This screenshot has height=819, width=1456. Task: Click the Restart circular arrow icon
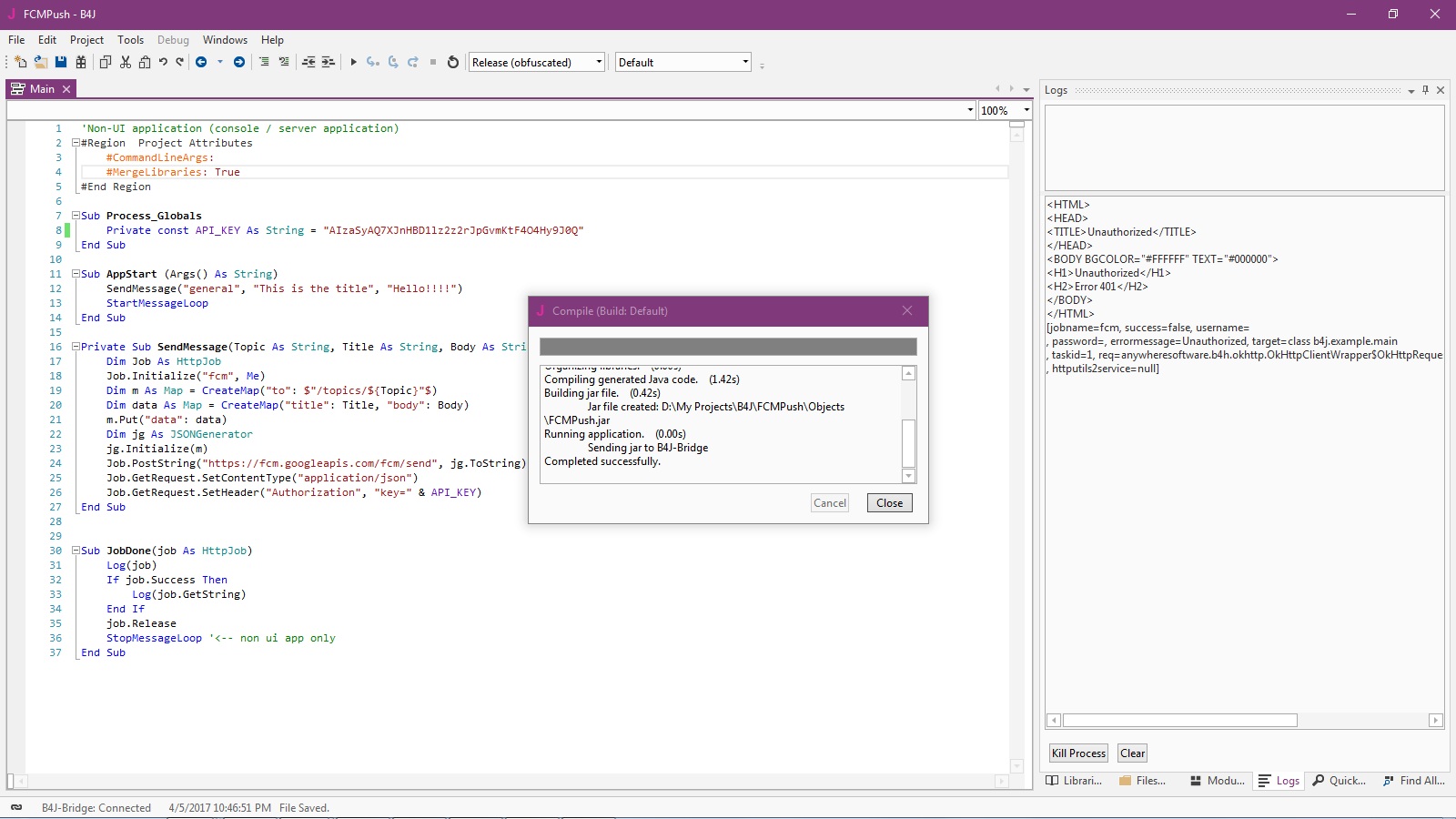click(x=453, y=62)
